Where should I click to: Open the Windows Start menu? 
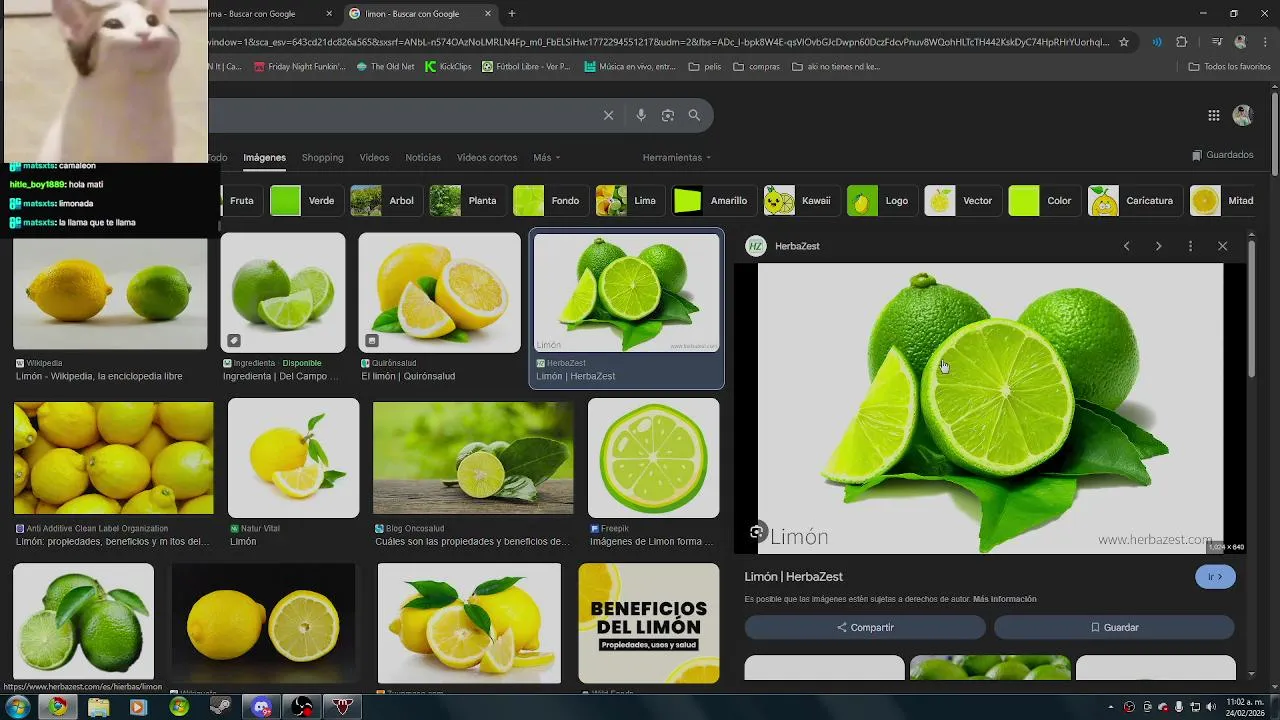click(x=17, y=707)
